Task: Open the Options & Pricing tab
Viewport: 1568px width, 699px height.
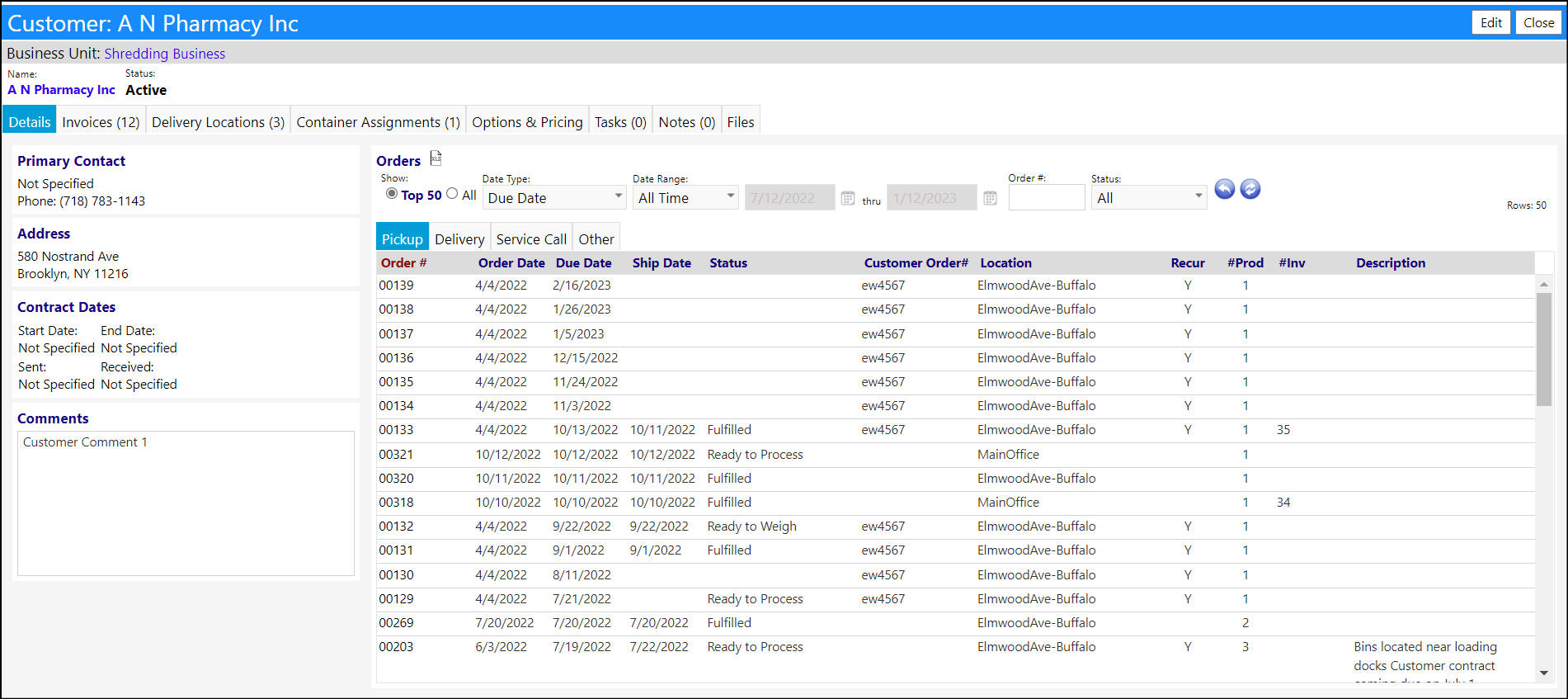Action: [x=527, y=121]
